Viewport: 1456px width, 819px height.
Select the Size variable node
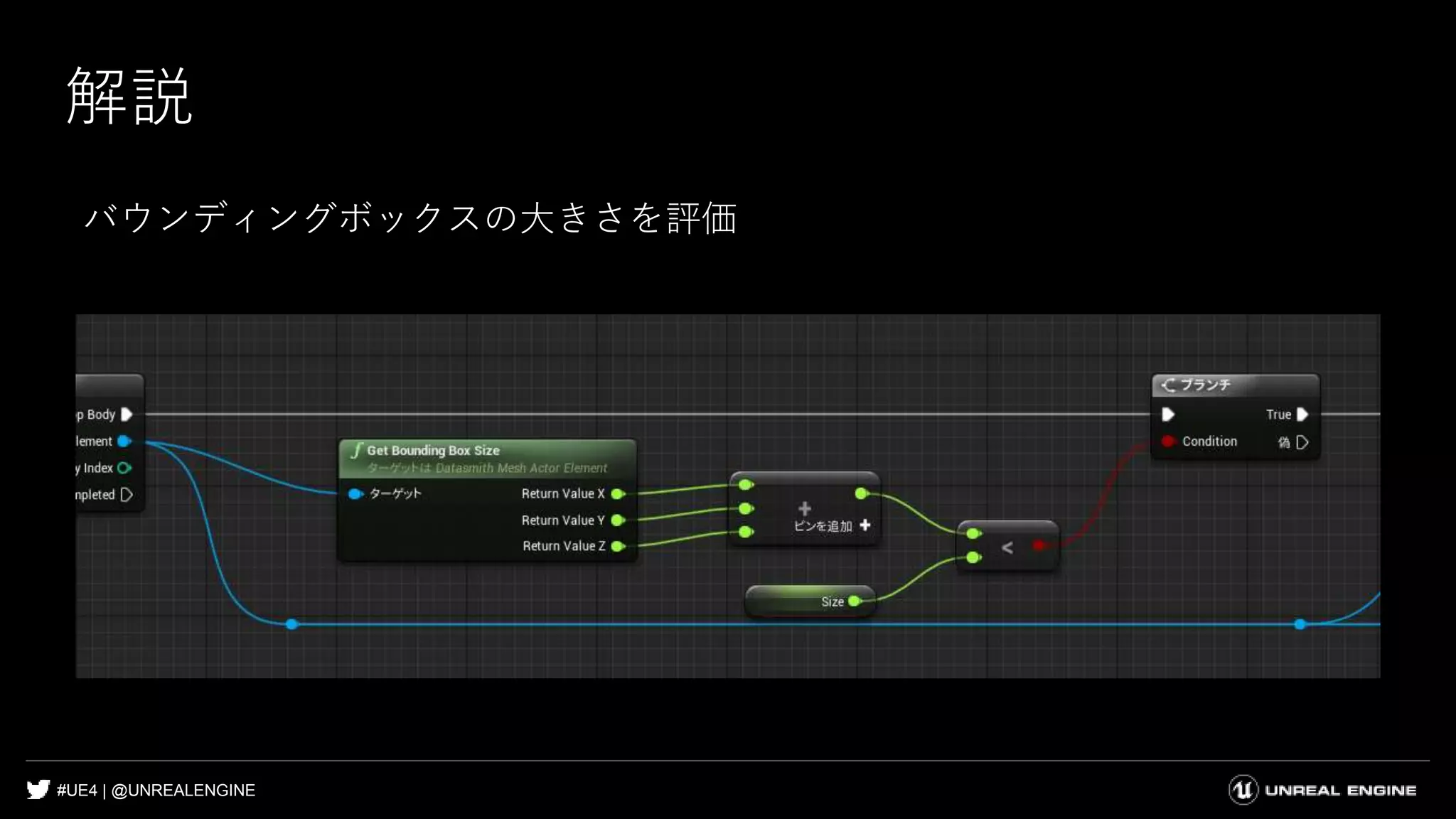click(x=810, y=601)
